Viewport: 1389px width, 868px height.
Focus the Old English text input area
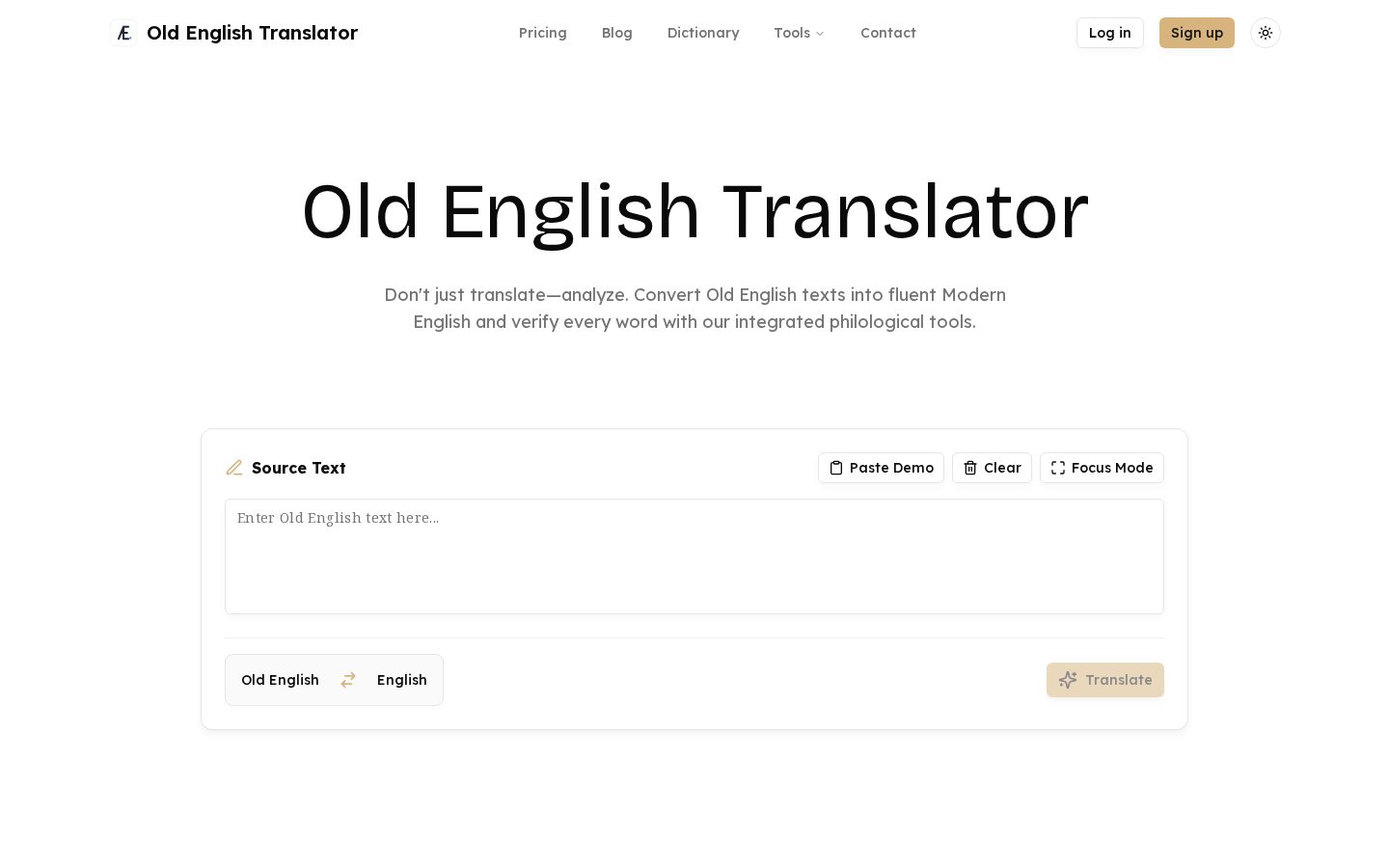[694, 556]
